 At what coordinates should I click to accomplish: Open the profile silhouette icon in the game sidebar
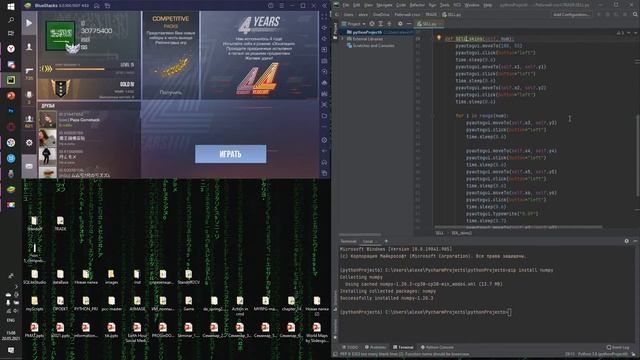(x=29, y=47)
